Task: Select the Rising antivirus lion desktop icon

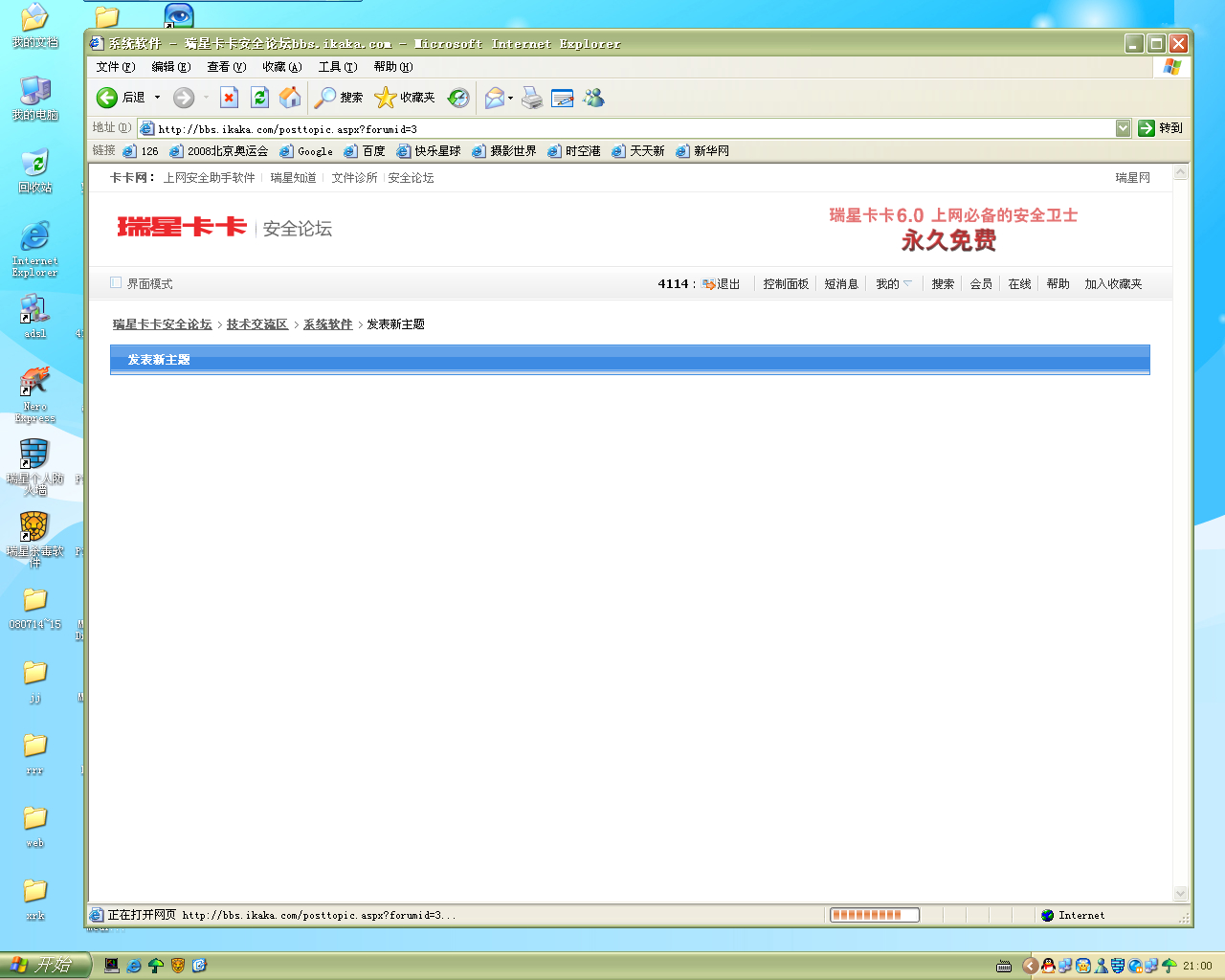Action: click(x=35, y=540)
